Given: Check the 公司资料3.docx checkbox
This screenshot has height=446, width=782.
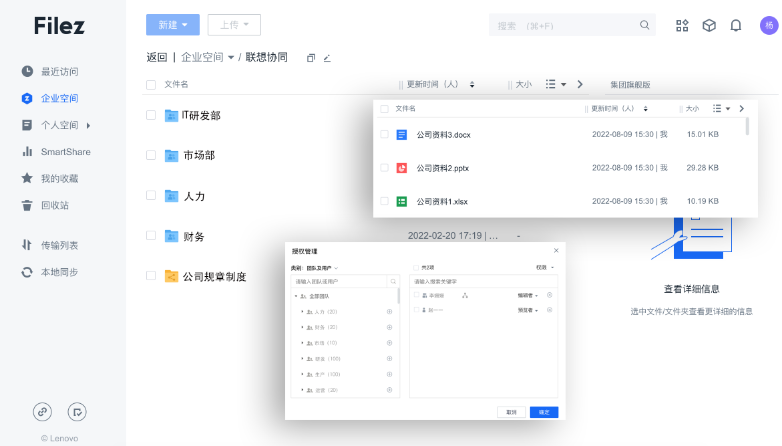Looking at the screenshot, I should click(385, 134).
